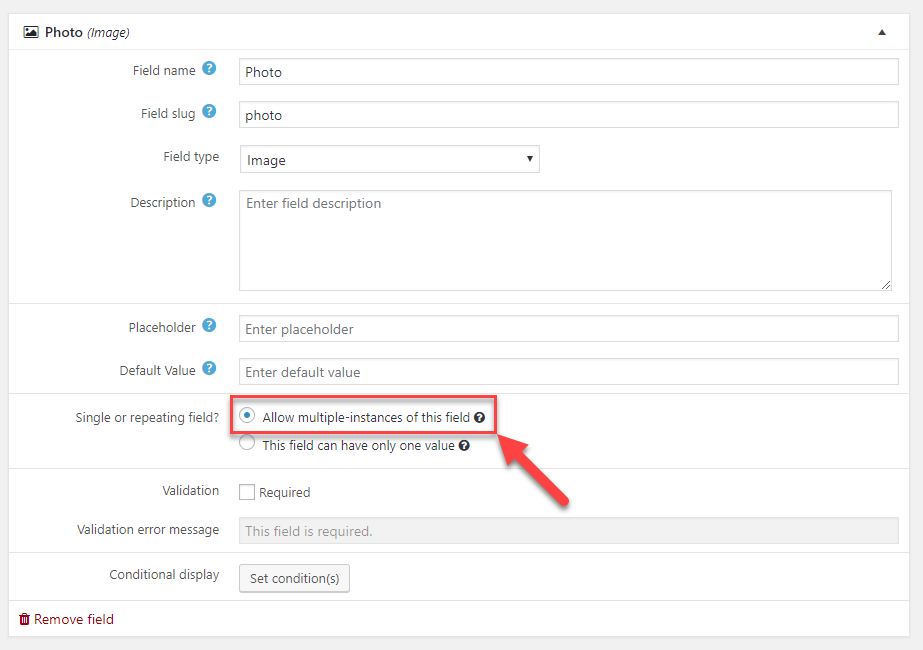Choose This field can have only one value
923x650 pixels.
(x=247, y=443)
